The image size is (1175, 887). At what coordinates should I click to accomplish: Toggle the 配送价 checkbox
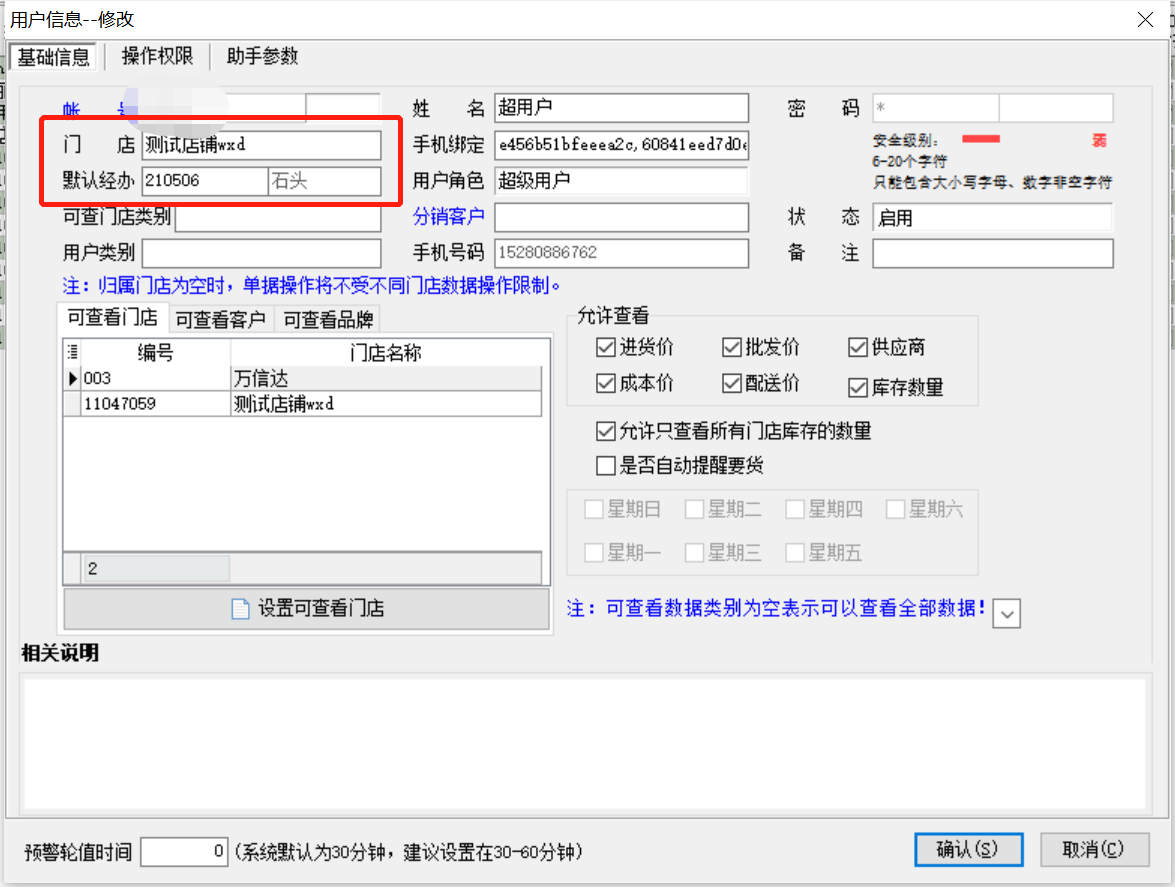pos(731,384)
